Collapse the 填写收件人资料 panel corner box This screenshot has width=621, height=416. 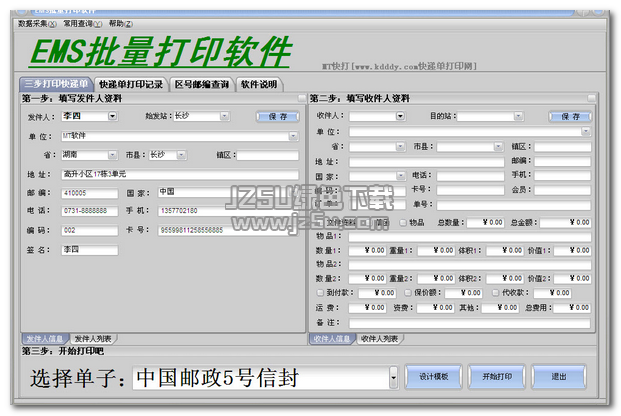[591, 98]
